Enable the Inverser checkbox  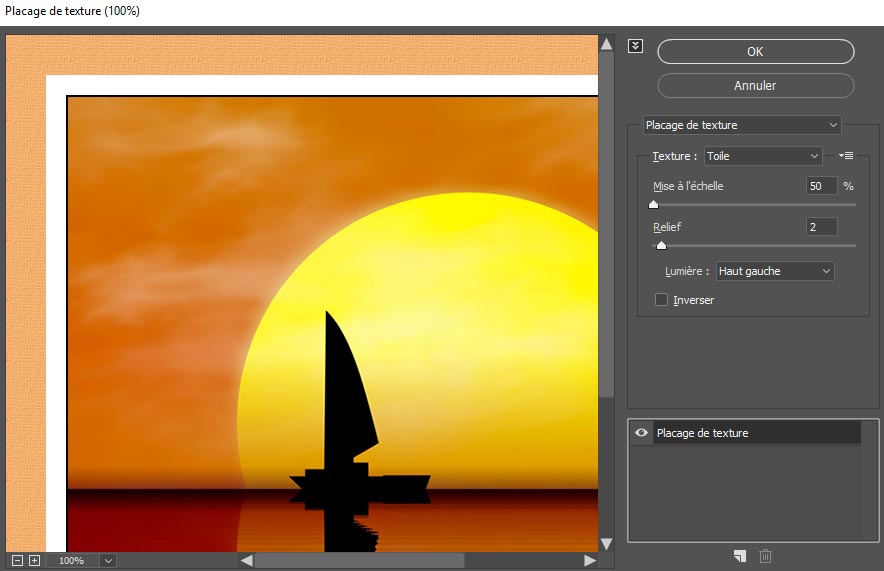click(661, 299)
